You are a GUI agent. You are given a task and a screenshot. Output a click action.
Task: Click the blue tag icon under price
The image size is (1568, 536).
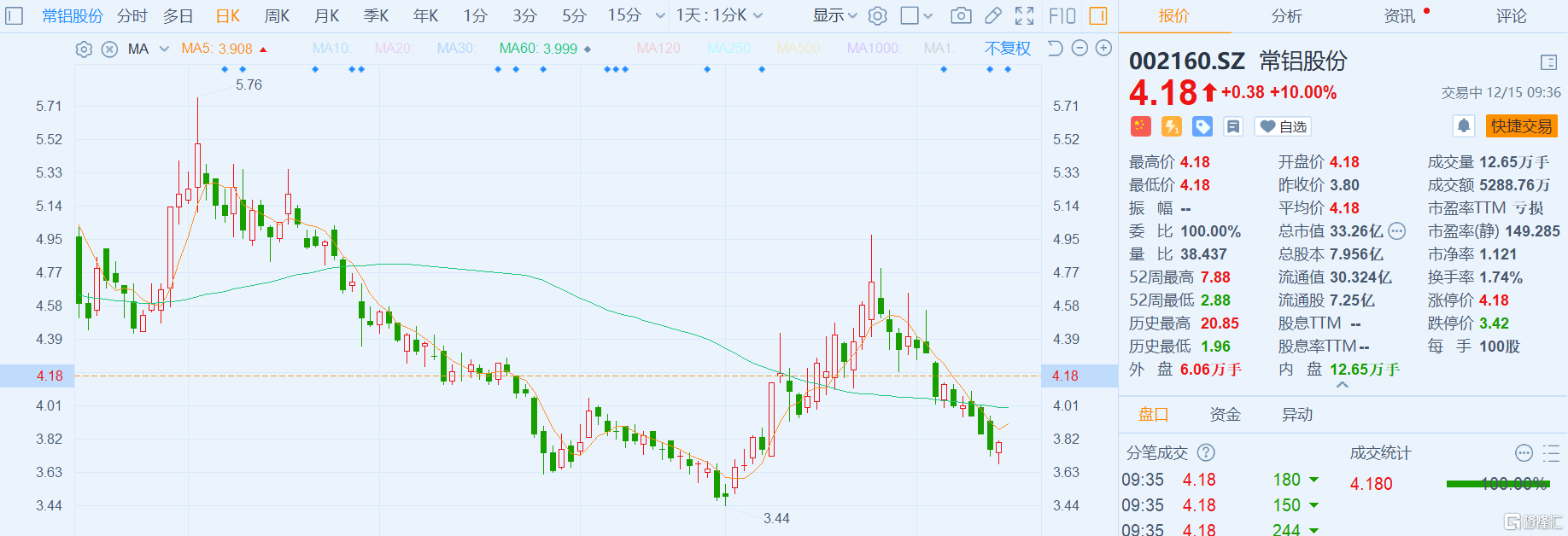(1202, 126)
